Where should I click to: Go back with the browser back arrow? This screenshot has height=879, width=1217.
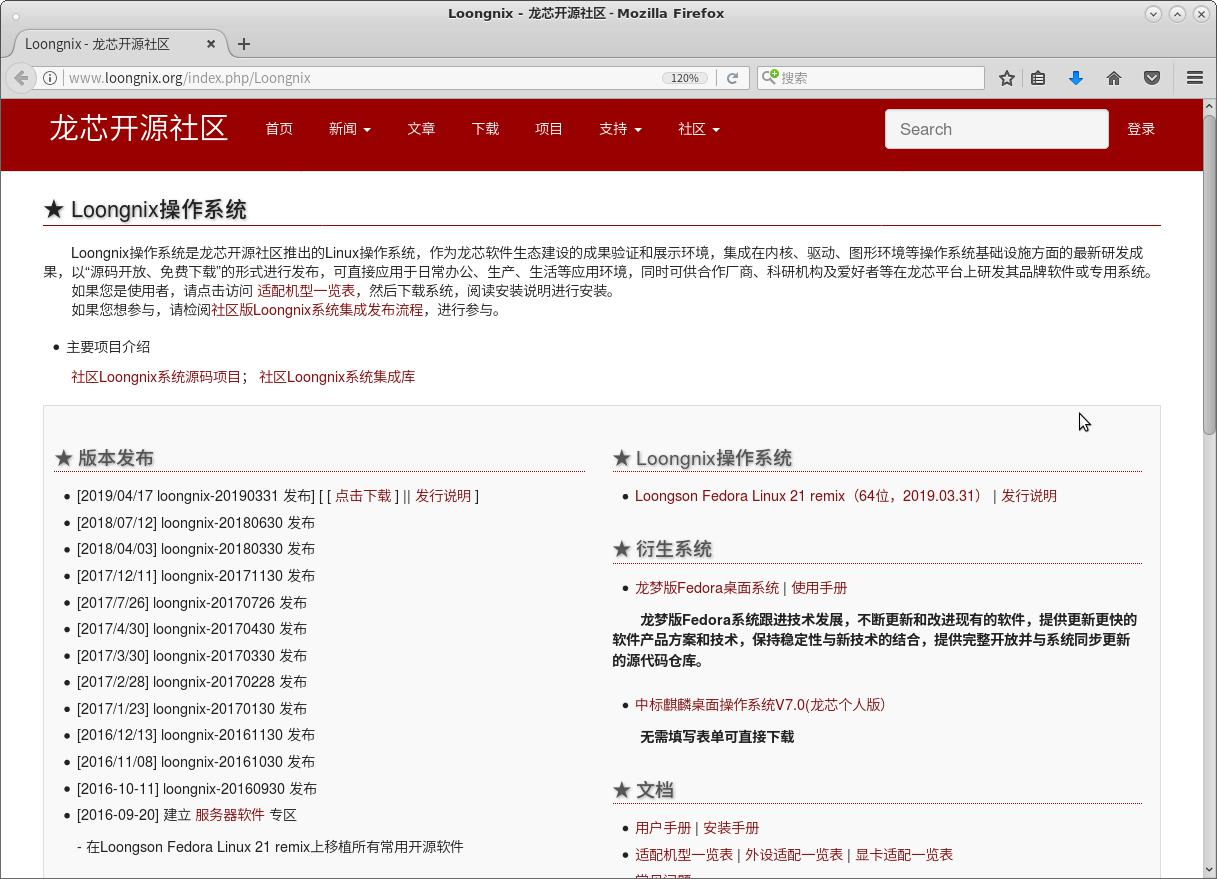[x=21, y=78]
